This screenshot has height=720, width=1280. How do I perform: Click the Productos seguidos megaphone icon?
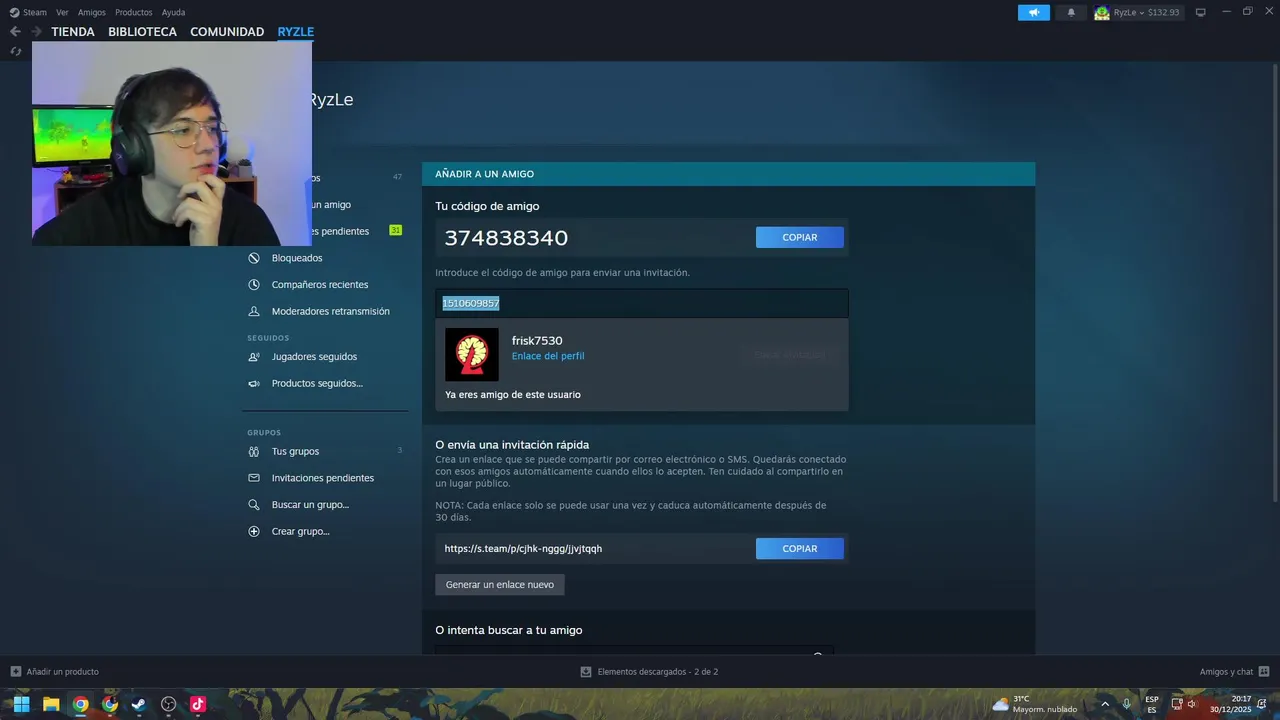(254, 383)
